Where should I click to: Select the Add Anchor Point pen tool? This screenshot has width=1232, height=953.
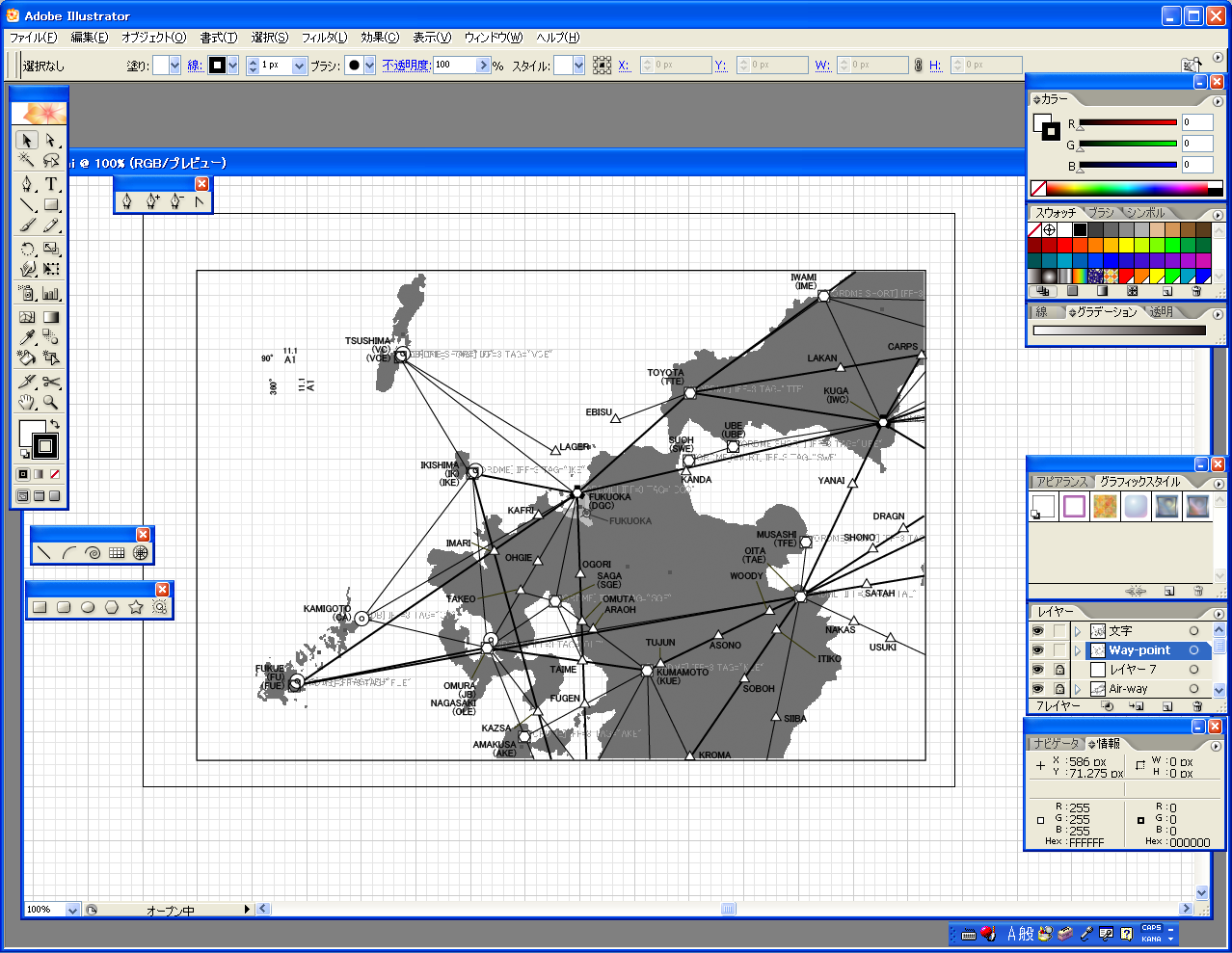(151, 201)
